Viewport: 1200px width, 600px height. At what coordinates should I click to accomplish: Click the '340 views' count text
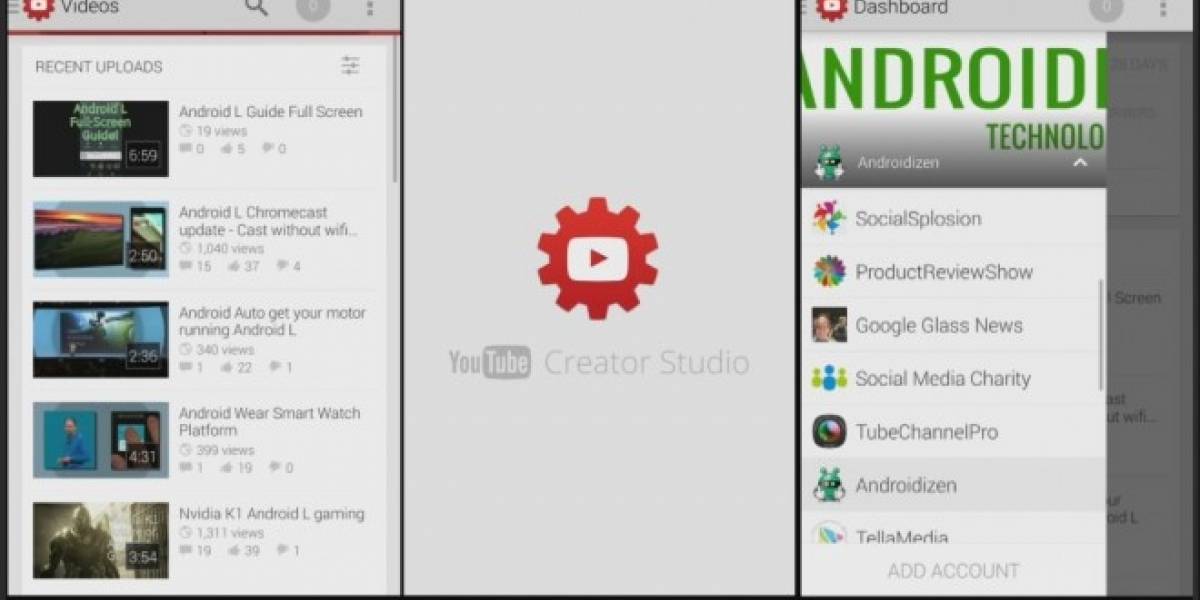point(225,350)
